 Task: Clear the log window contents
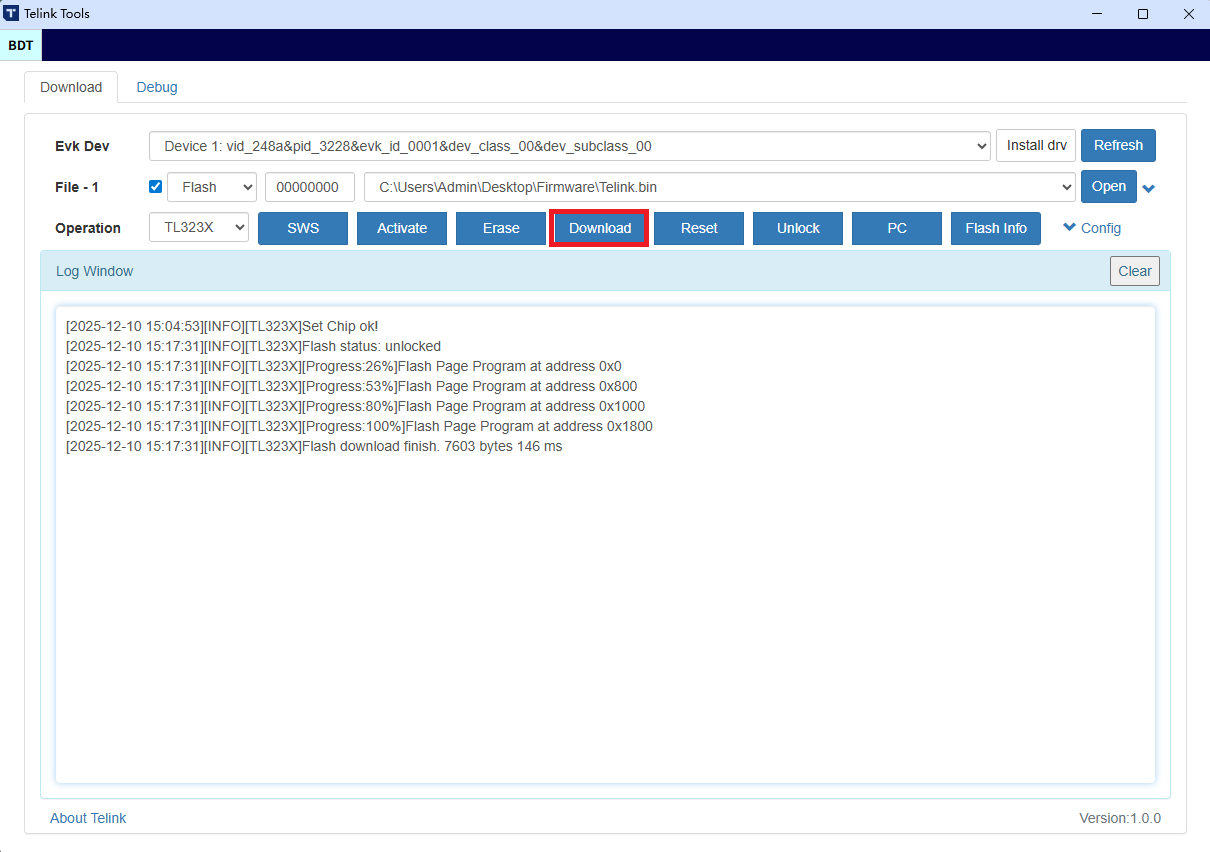1134,271
